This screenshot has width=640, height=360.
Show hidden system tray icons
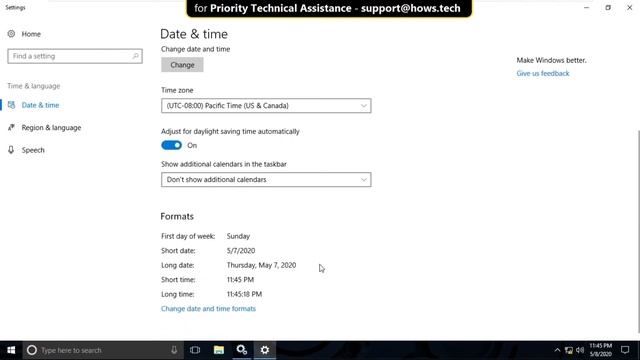[557, 350]
